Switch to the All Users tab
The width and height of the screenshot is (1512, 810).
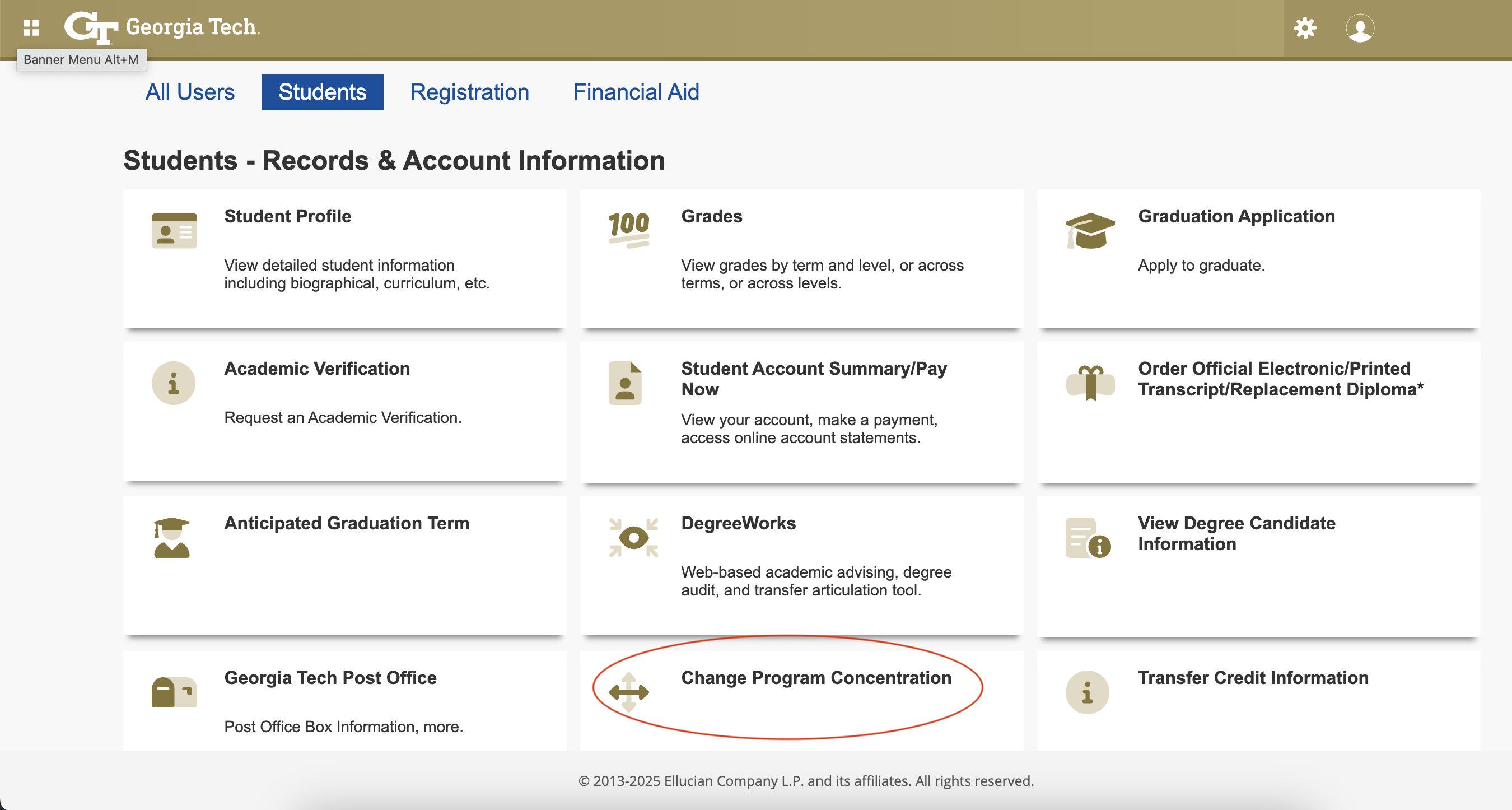click(190, 92)
